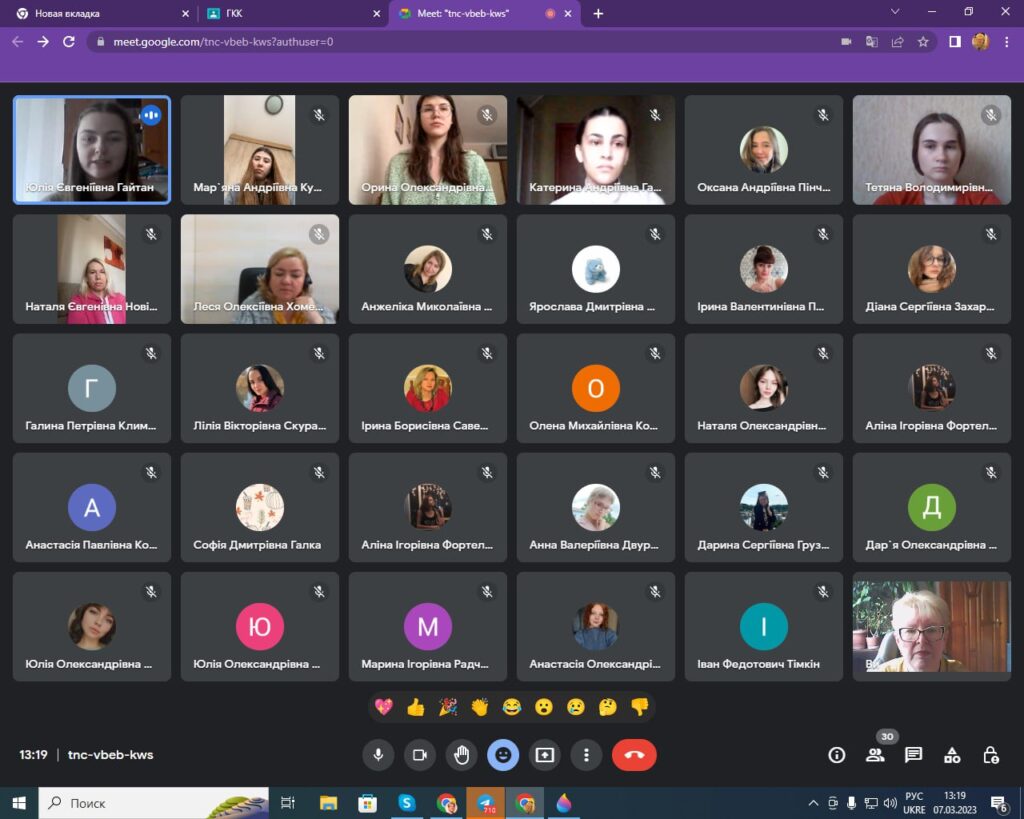
Task: Toggle the emoji reactions bar
Action: 503,755
